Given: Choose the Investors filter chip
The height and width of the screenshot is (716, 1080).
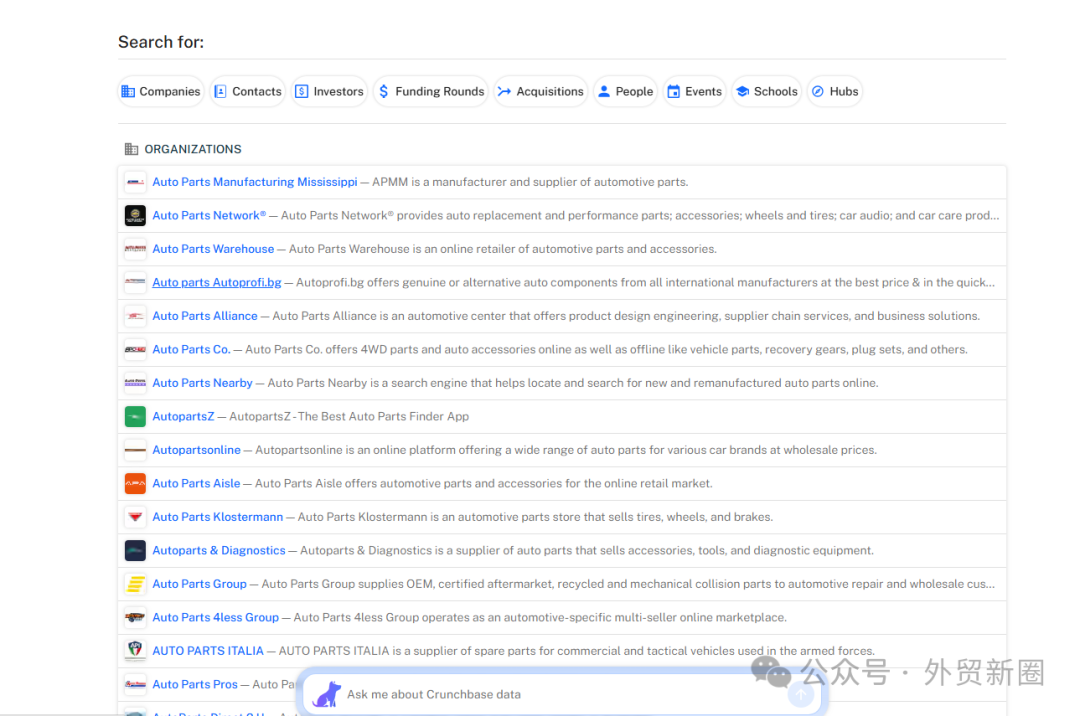Looking at the screenshot, I should pos(330,92).
